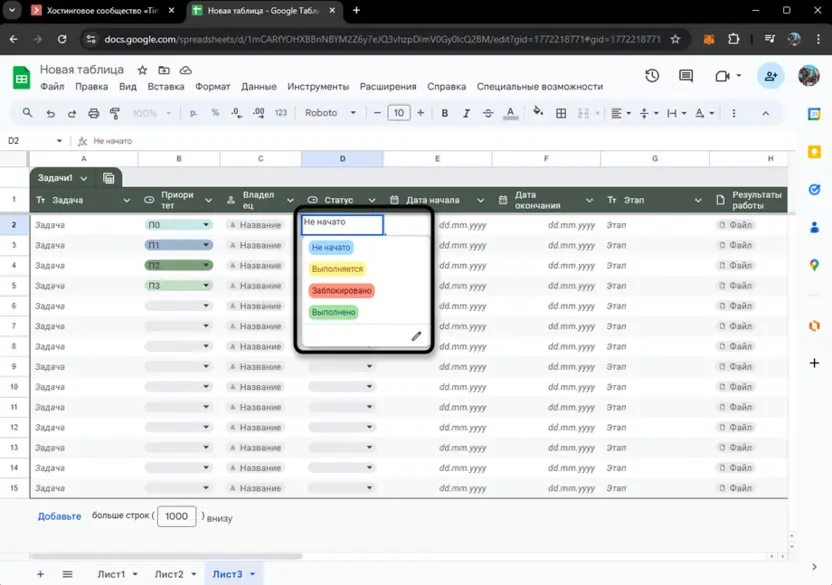Click the Добавьте link
The height and width of the screenshot is (585, 832).
point(59,516)
